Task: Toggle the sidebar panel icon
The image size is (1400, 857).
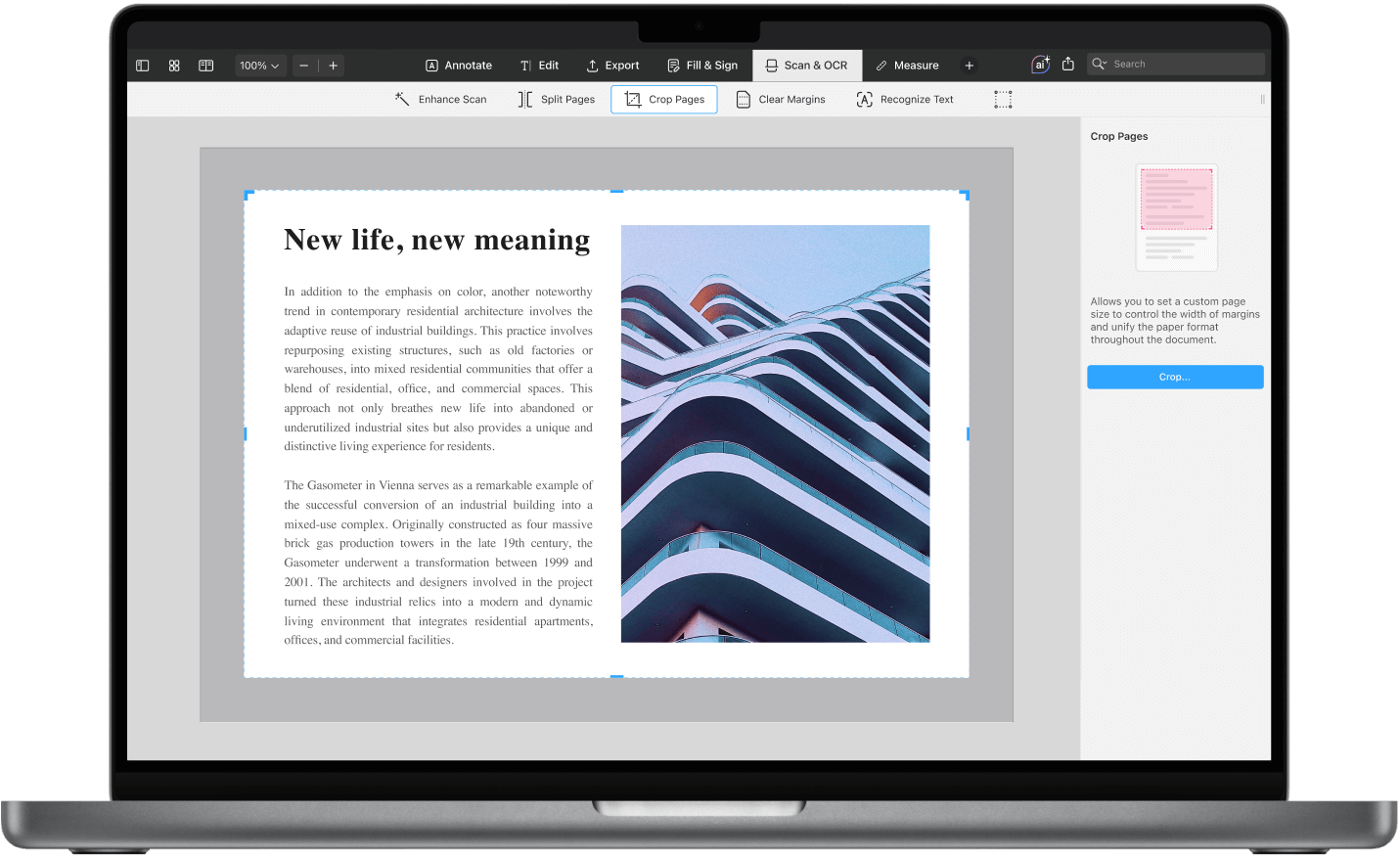Action: [143, 66]
